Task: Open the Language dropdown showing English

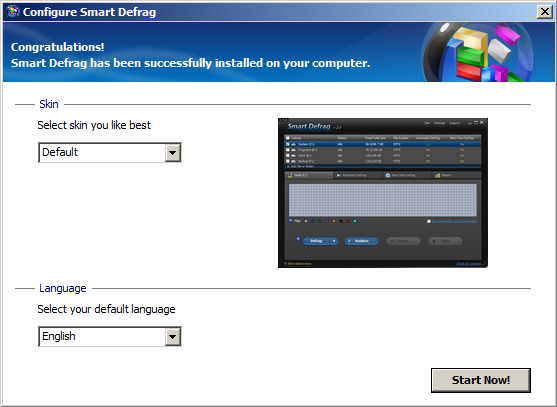Action: click(110, 336)
